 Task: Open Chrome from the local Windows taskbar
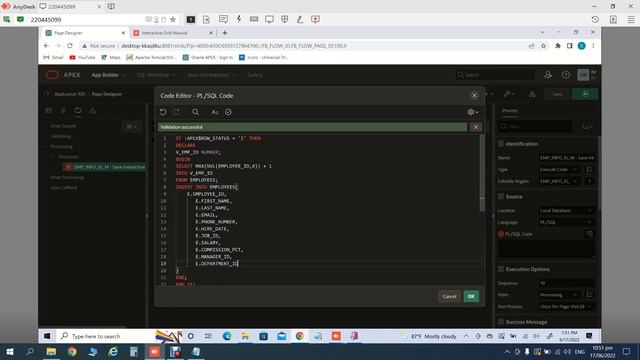click(72, 352)
